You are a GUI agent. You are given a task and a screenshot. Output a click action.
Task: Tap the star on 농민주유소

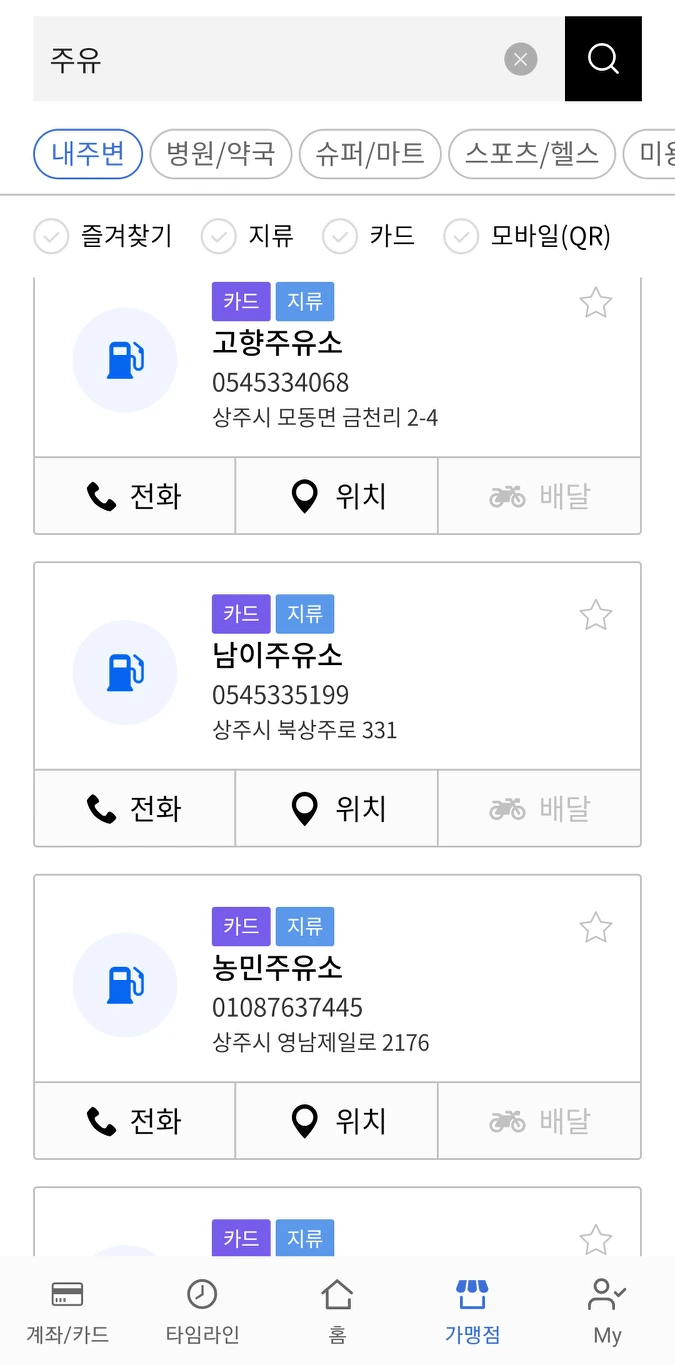click(596, 928)
